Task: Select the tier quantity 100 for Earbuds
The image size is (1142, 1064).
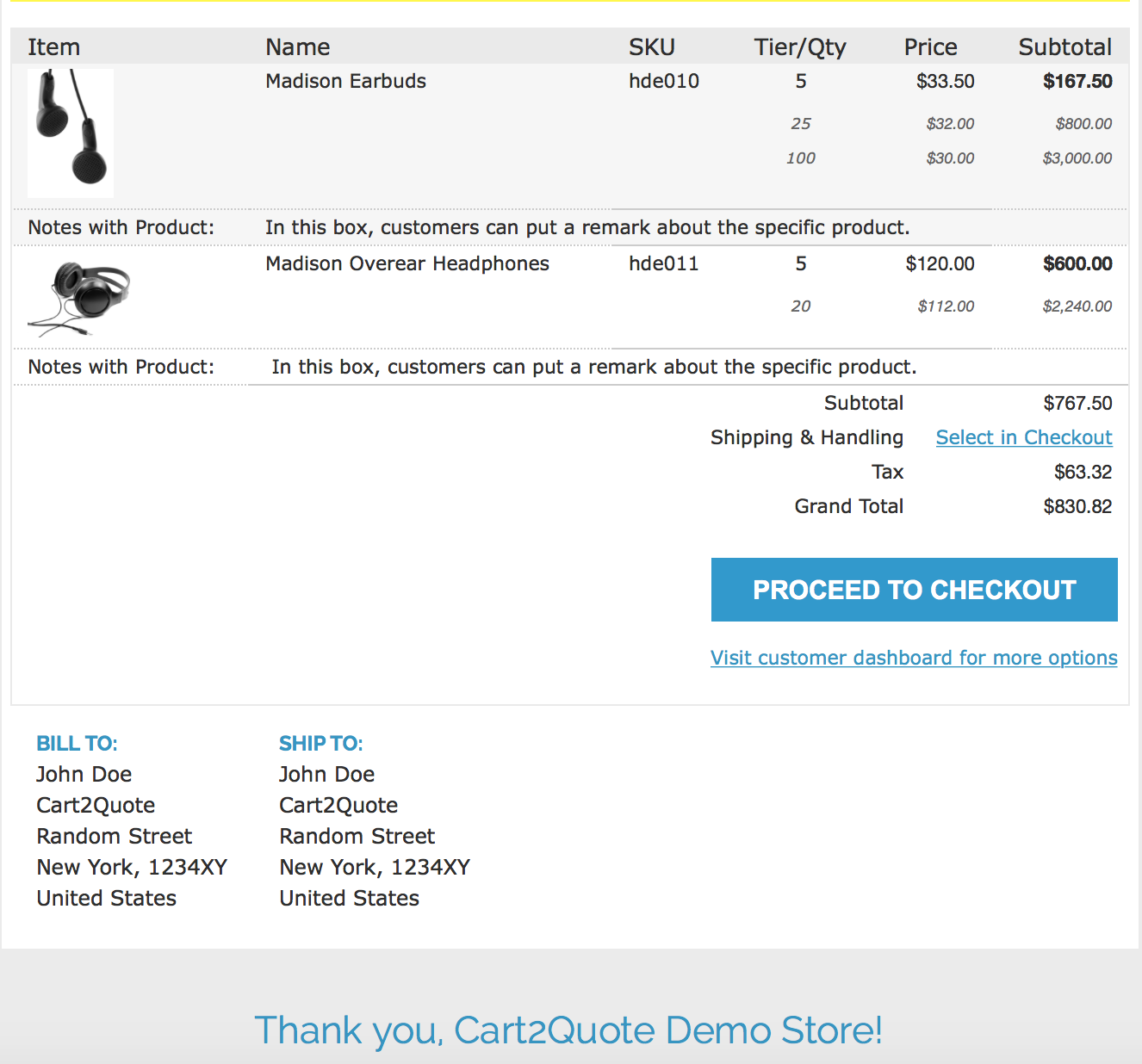Action: click(x=801, y=158)
